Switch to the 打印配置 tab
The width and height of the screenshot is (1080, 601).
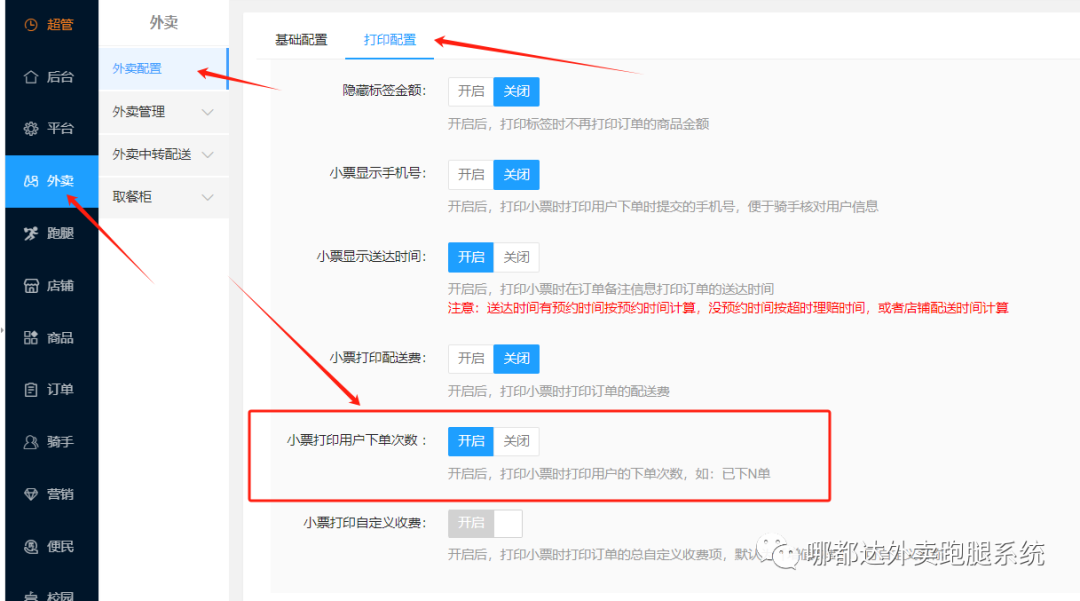[390, 40]
